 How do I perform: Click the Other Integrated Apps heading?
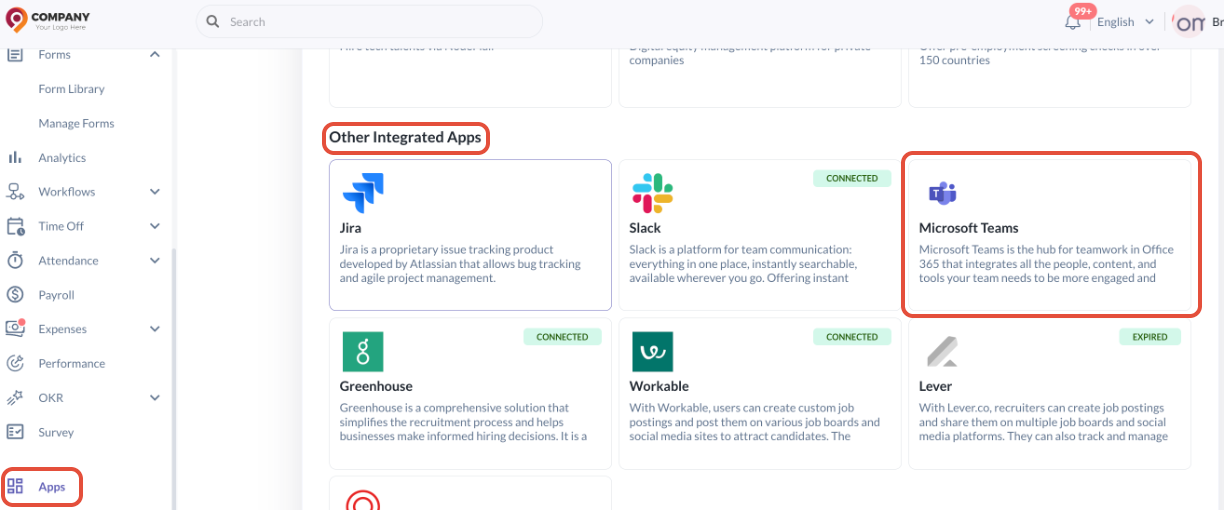(x=405, y=137)
